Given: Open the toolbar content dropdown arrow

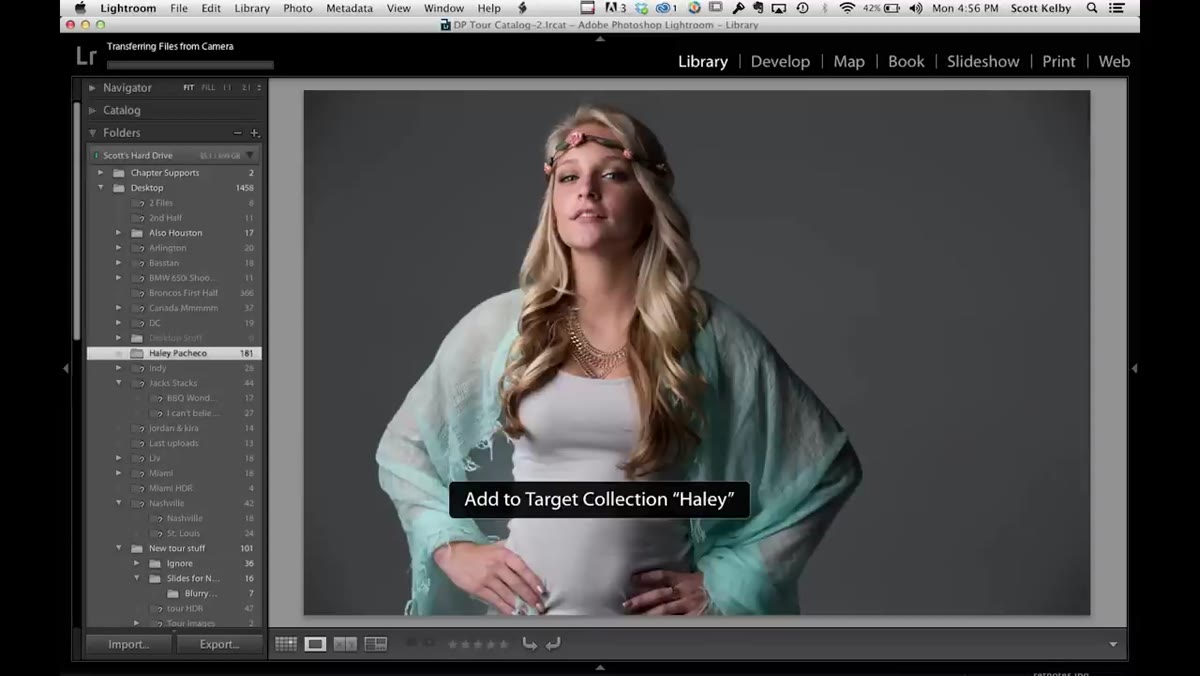Looking at the screenshot, I should [1113, 645].
